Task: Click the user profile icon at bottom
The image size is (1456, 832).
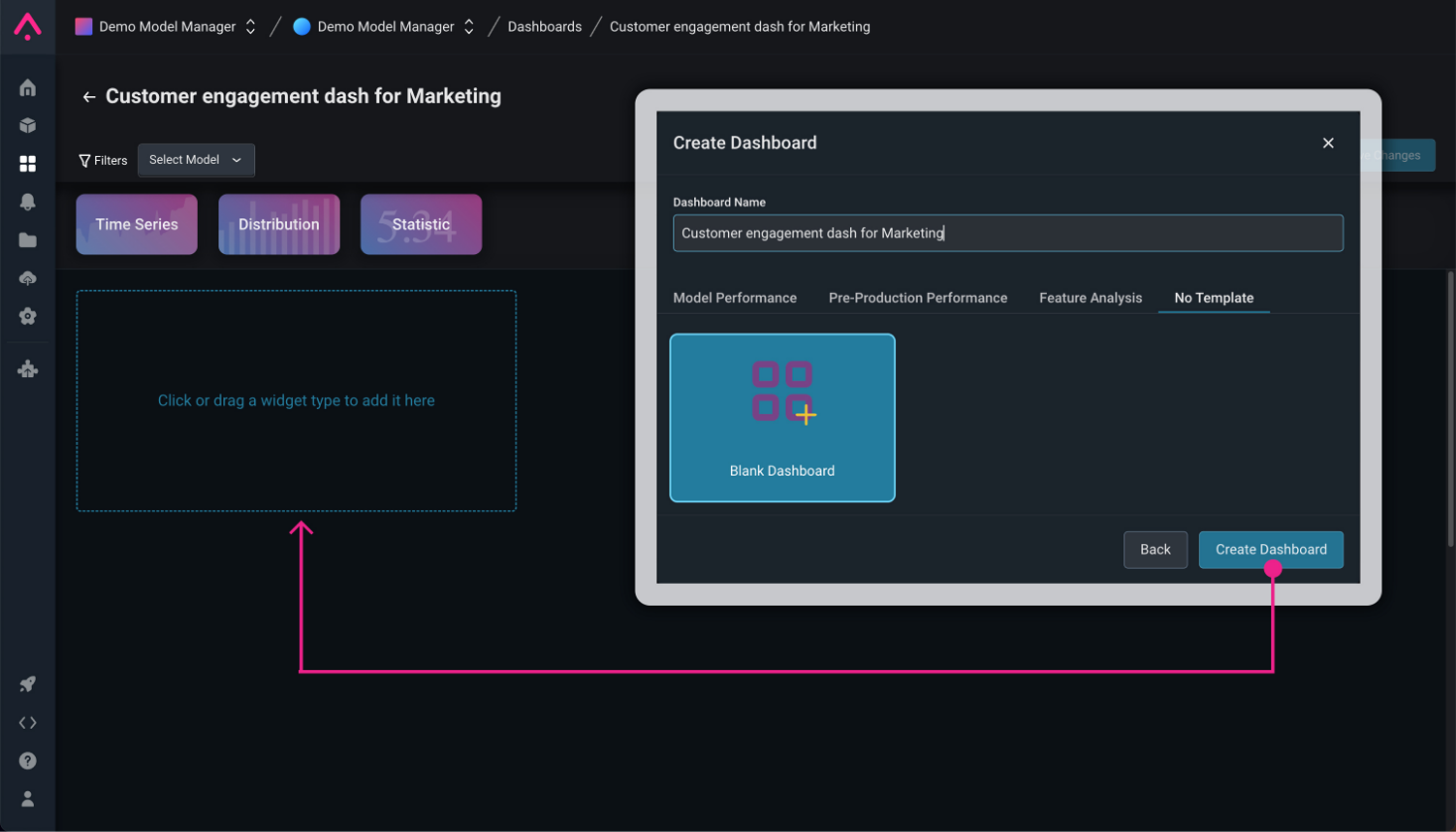Action: point(28,798)
